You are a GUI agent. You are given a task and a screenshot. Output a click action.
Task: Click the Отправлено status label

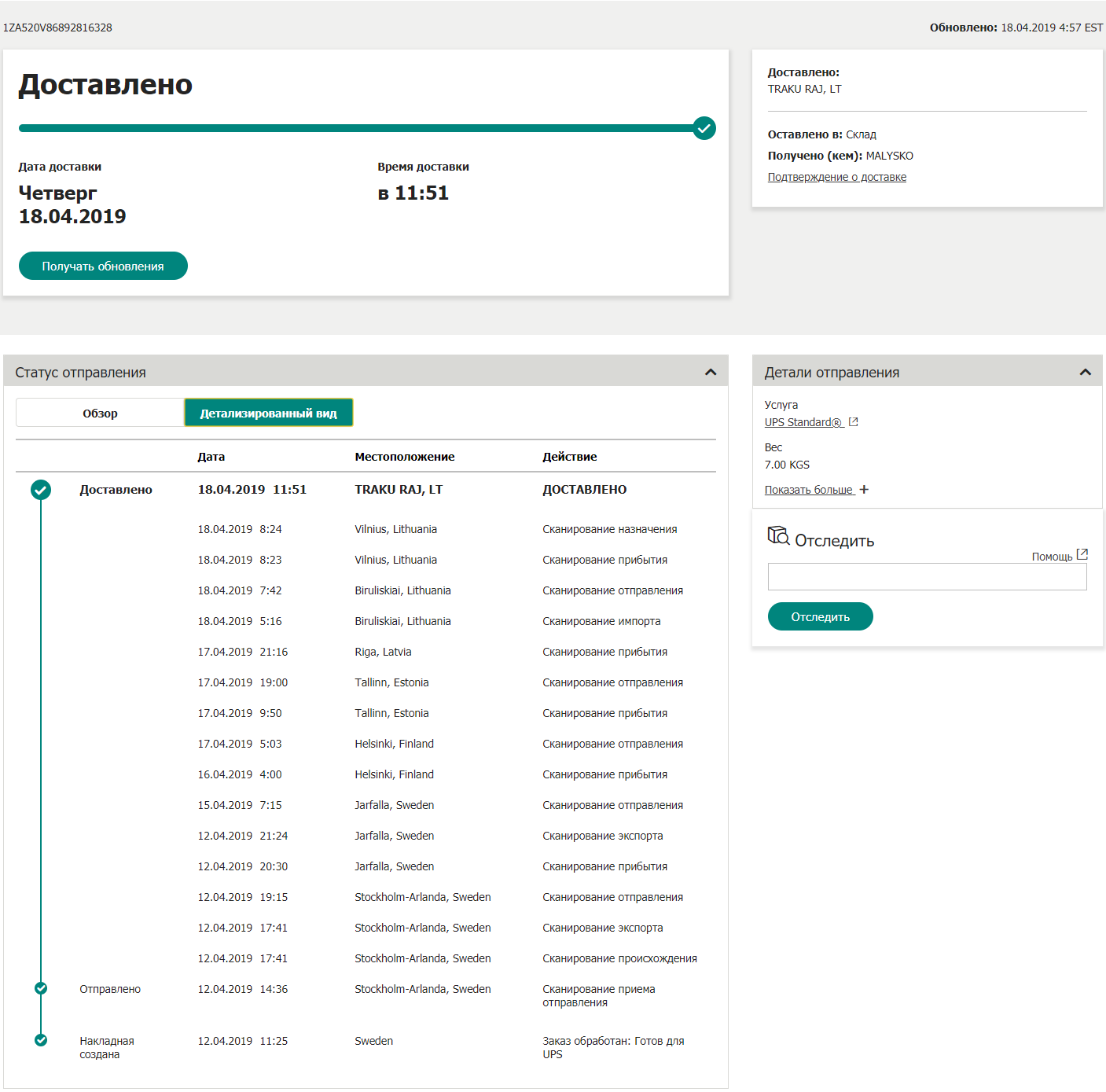point(110,989)
